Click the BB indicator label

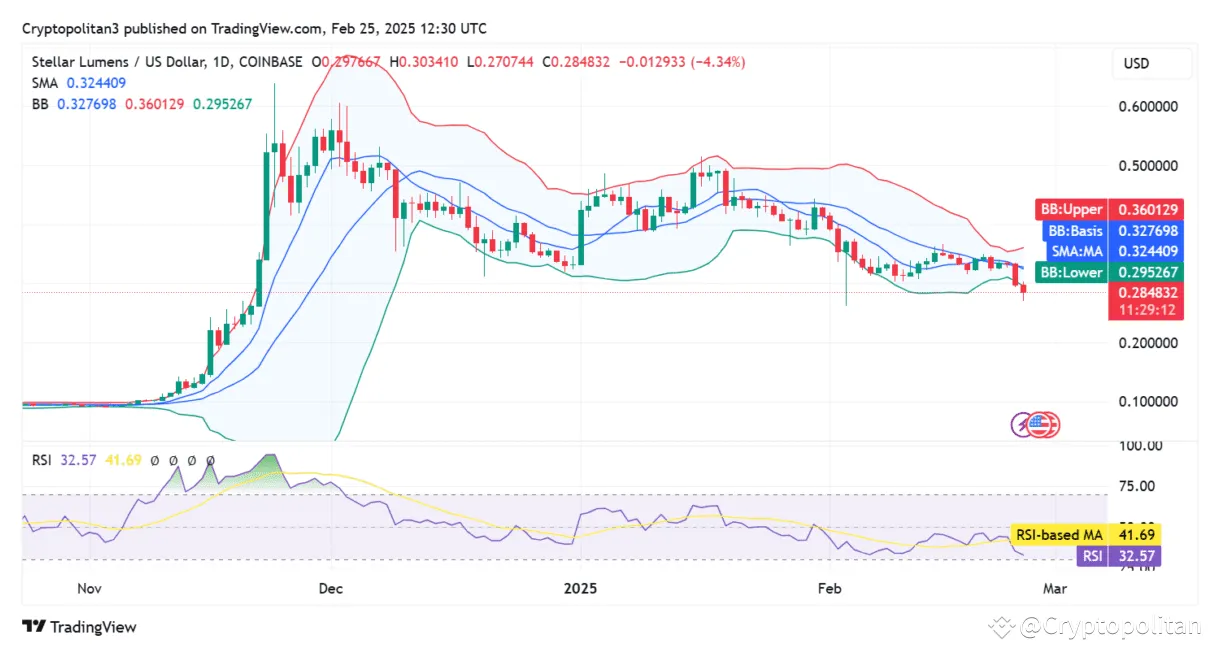(x=38, y=104)
